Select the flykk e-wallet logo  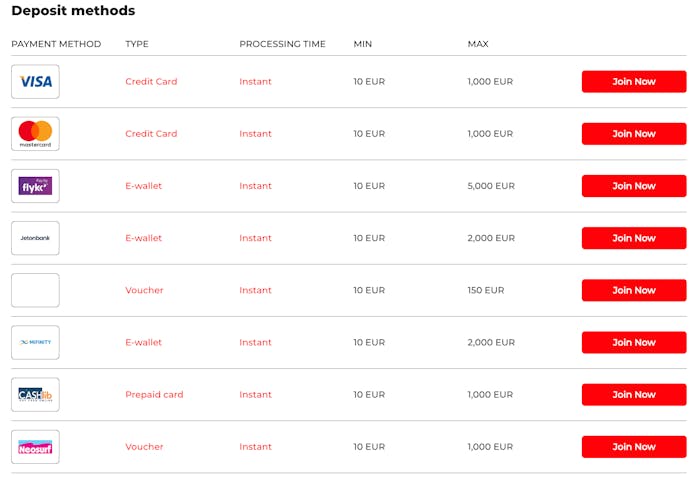point(35,186)
